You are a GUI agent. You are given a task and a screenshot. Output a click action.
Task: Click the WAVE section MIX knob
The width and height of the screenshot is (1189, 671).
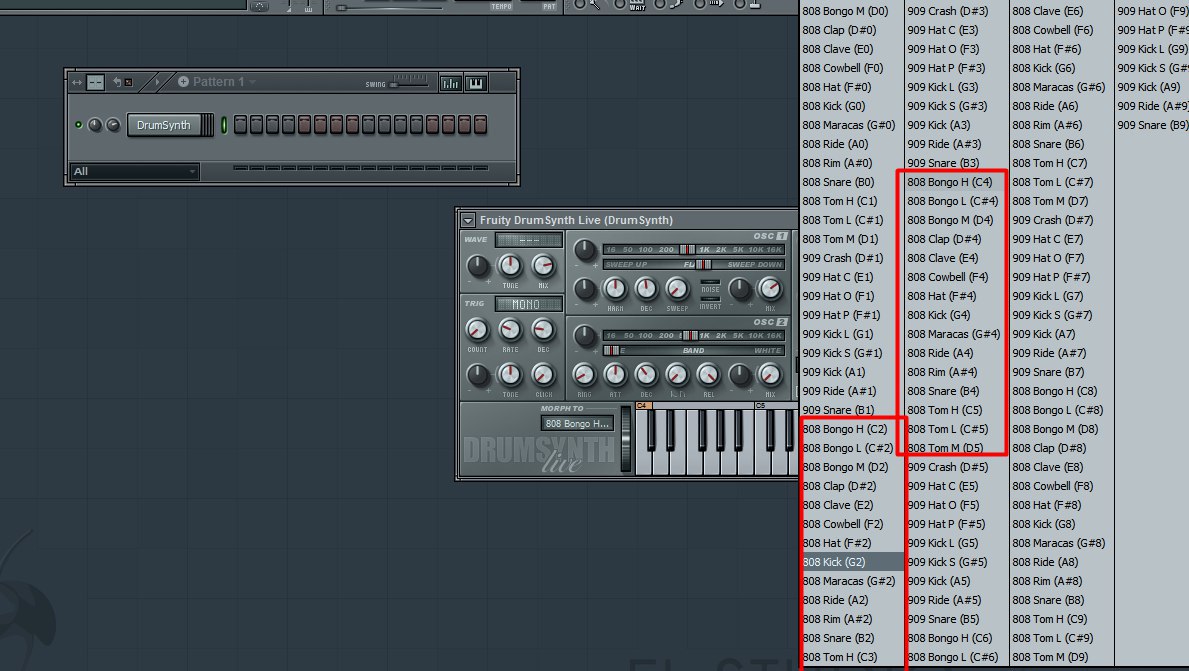pos(543,265)
